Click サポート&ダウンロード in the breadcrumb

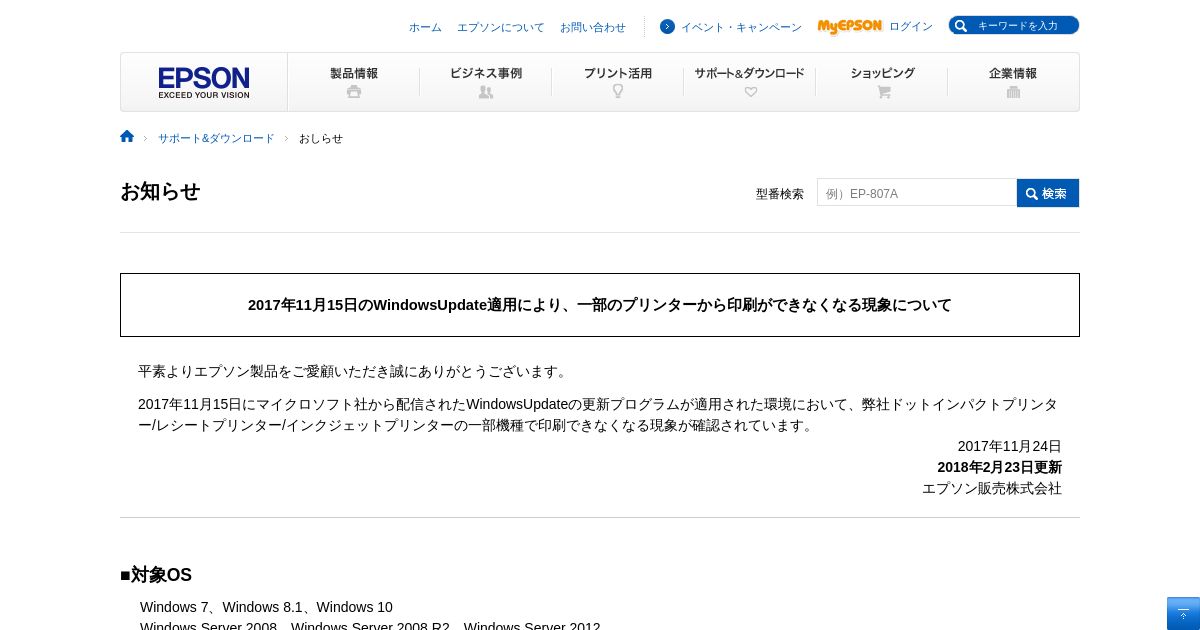[216, 138]
